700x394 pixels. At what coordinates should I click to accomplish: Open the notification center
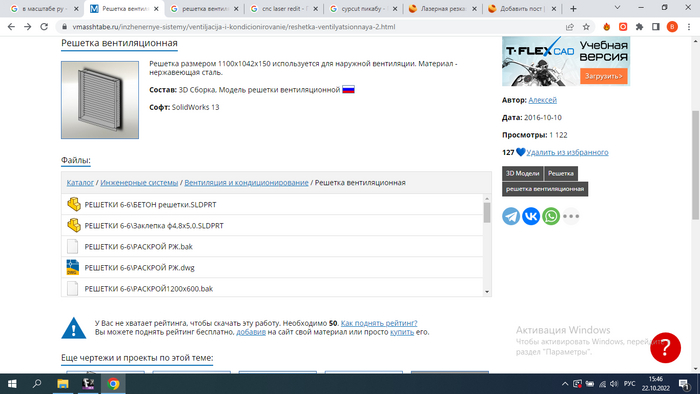coord(684,384)
